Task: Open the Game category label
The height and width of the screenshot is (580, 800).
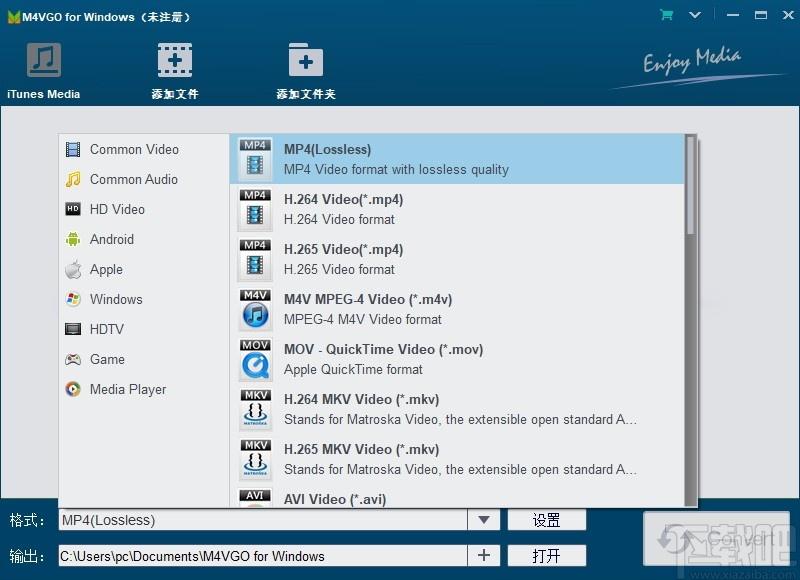Action: (107, 359)
